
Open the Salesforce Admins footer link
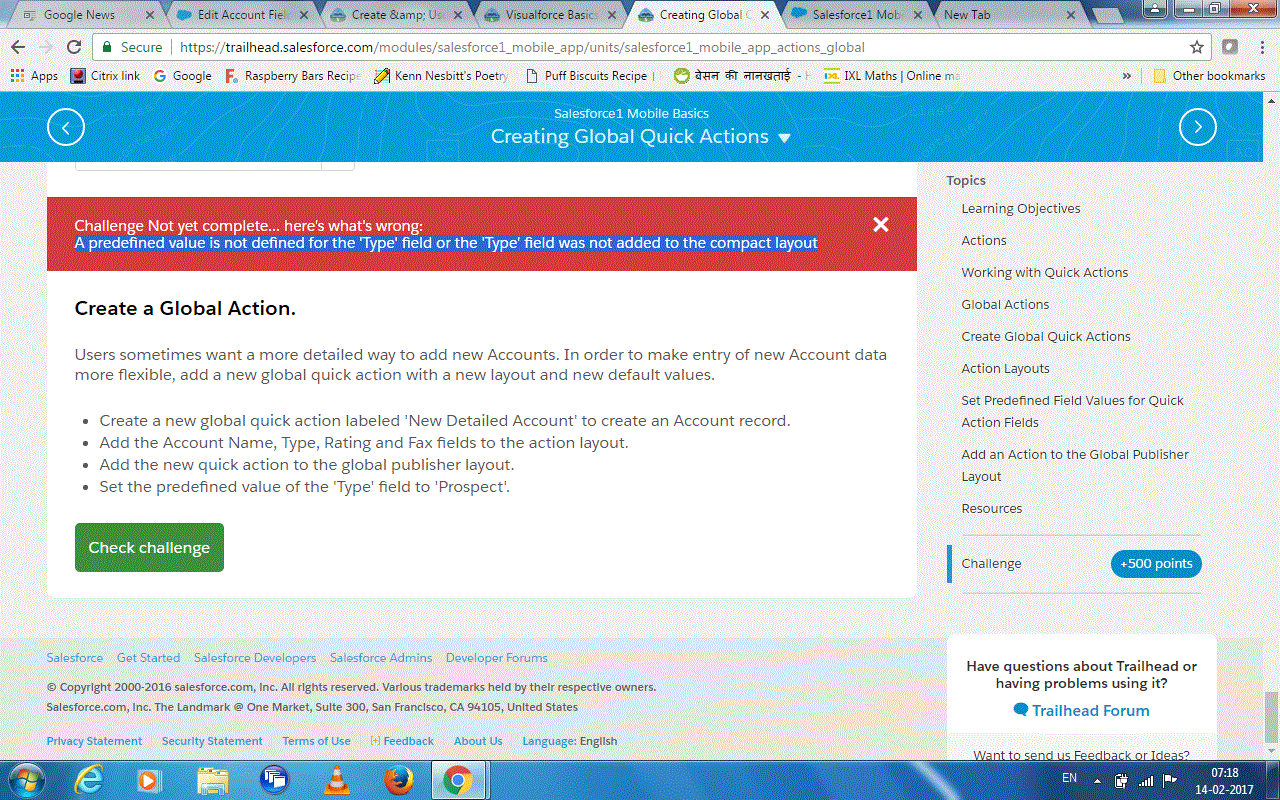pos(381,658)
